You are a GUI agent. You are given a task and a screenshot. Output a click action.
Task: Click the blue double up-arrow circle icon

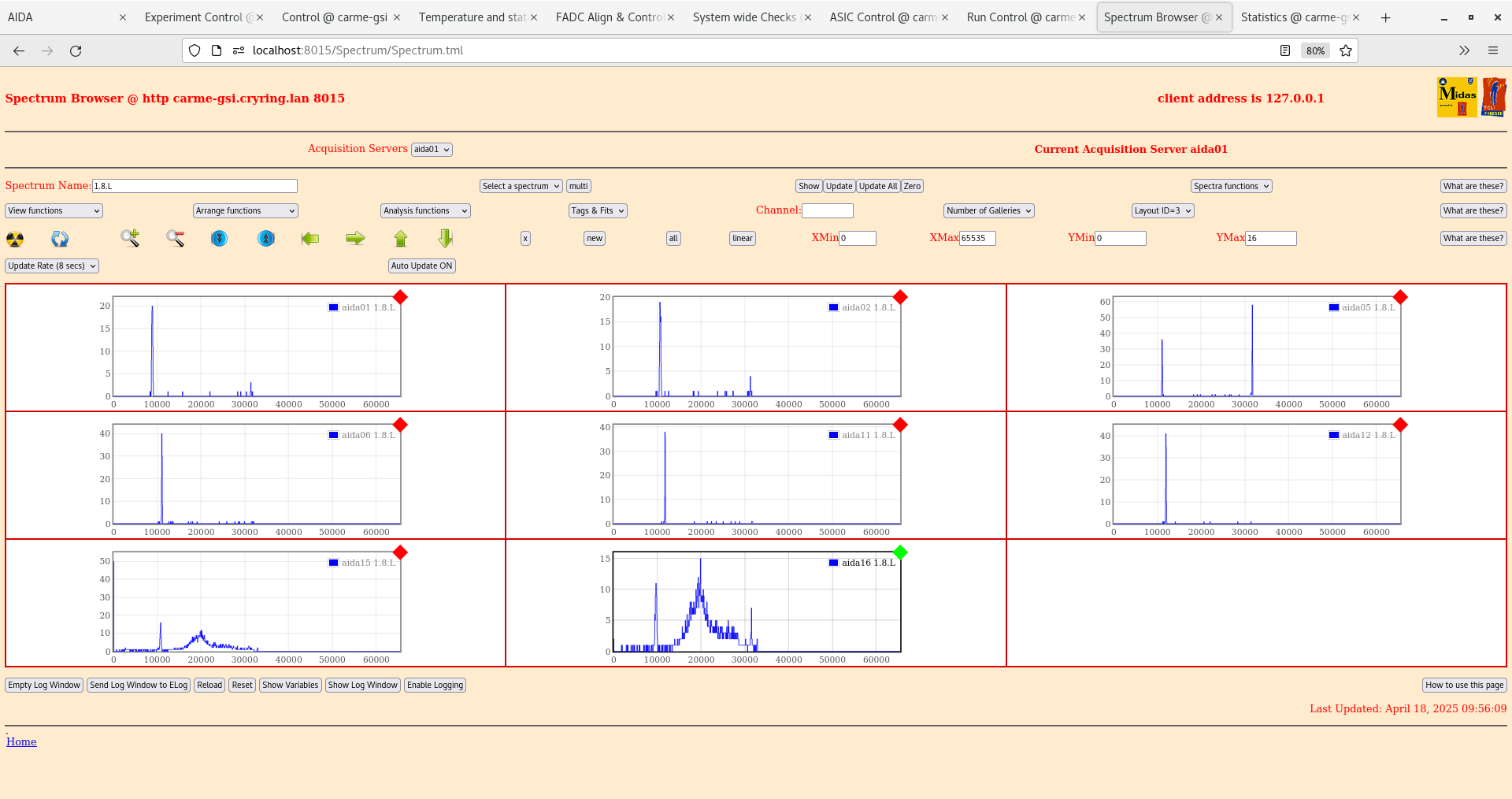coord(266,238)
